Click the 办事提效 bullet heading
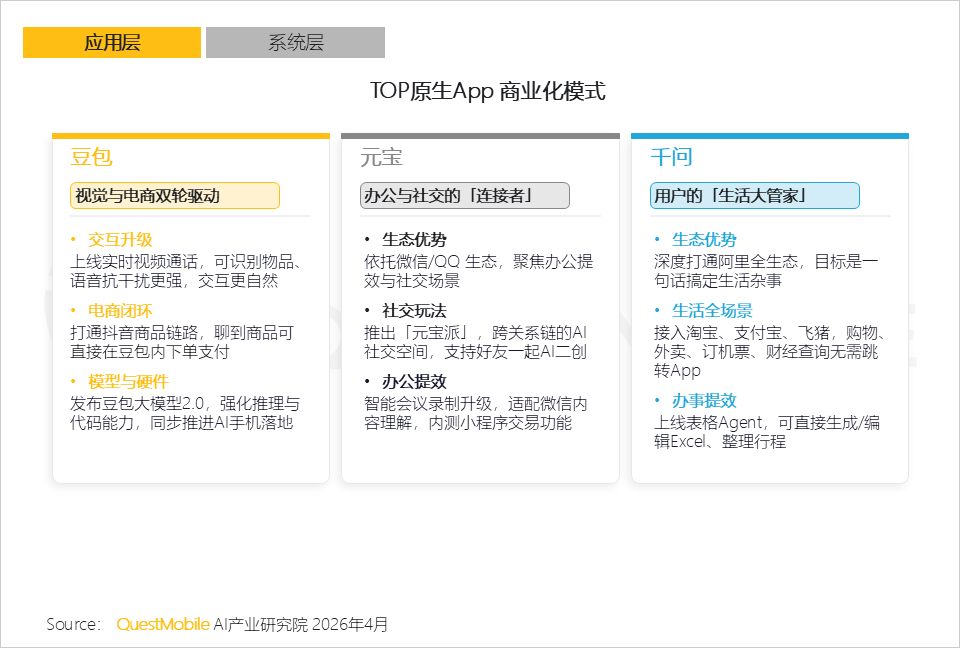The image size is (960, 648). 704,401
